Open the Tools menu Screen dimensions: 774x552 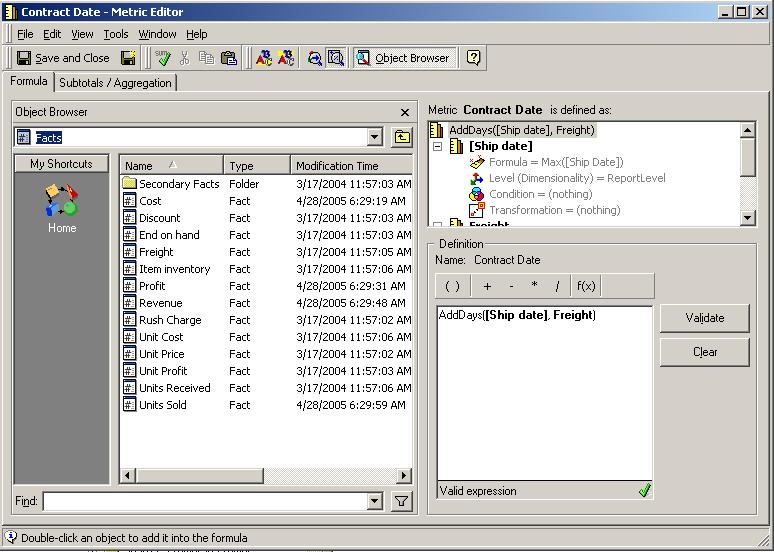pos(115,34)
